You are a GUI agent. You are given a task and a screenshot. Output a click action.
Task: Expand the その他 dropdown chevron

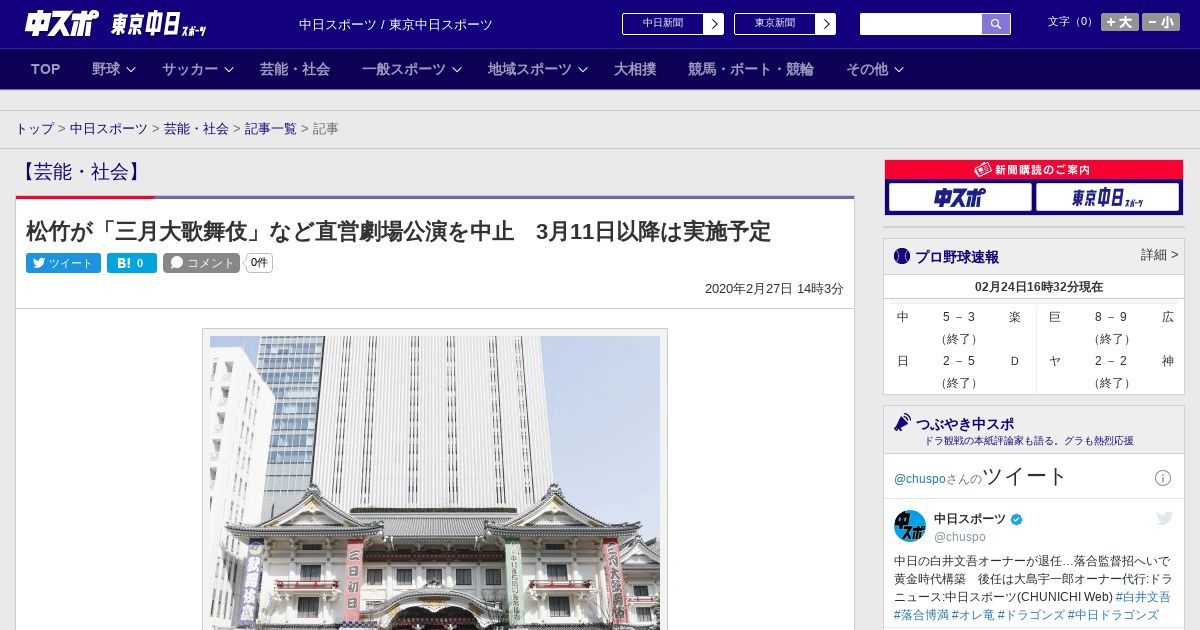(x=899, y=70)
